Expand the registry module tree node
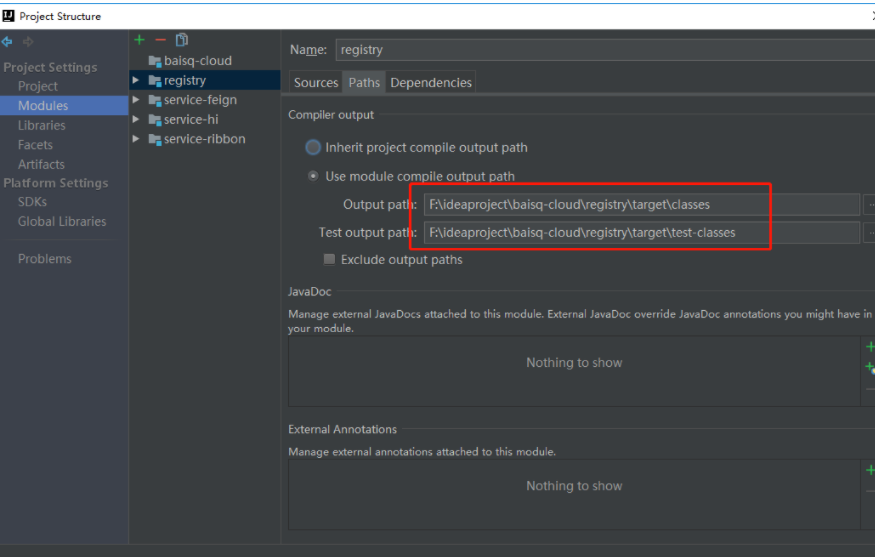 pyautogui.click(x=136, y=80)
